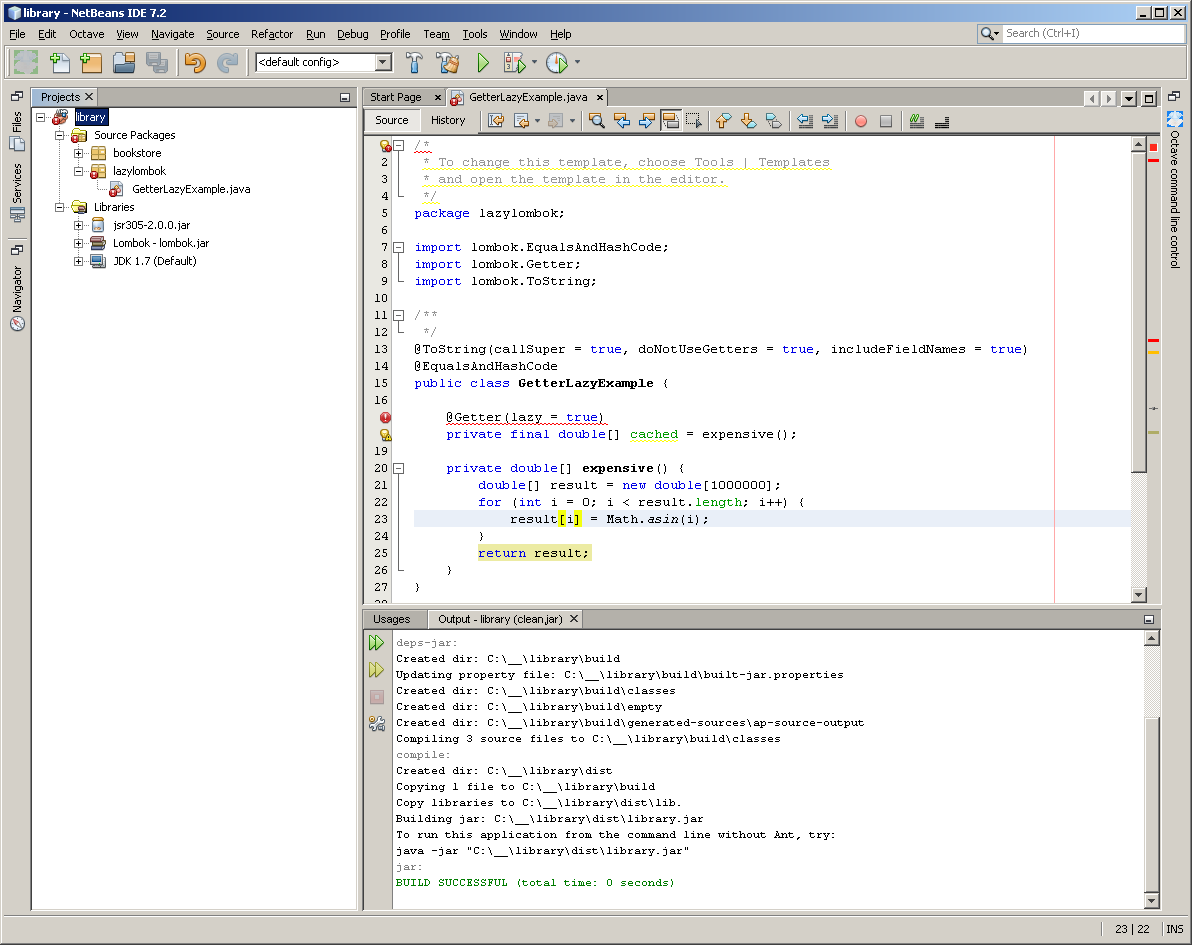The image size is (1192, 945).
Task: Click the Save All icon
Action: (x=157, y=62)
